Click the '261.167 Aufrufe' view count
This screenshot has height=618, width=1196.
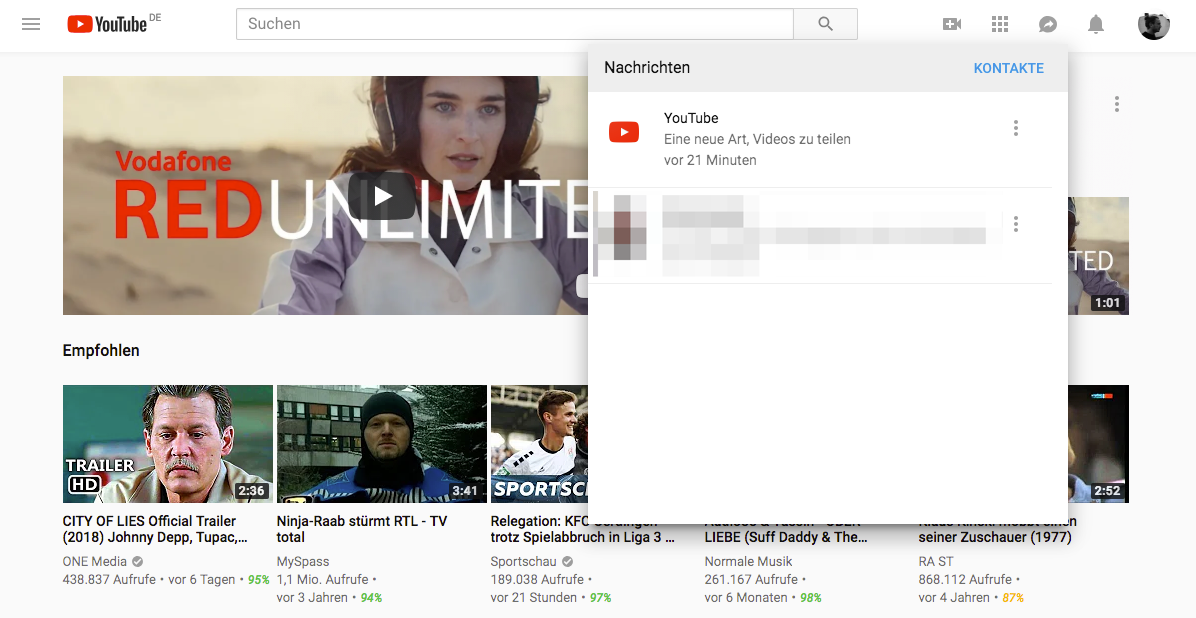click(x=751, y=580)
